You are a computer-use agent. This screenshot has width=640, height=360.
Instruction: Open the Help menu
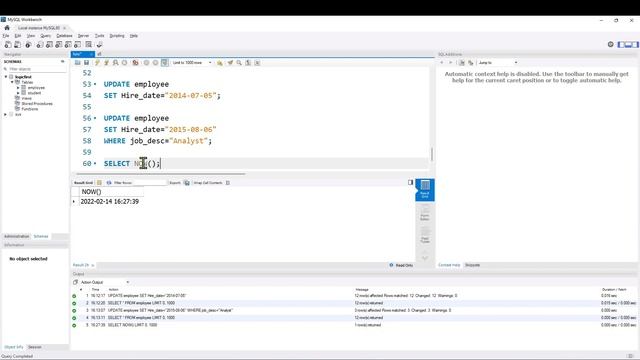tap(133, 36)
